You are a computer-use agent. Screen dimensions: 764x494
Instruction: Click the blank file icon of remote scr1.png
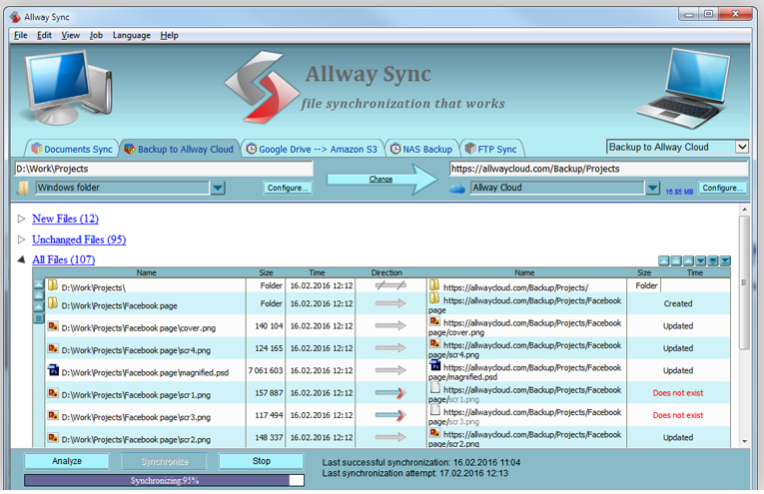coord(435,388)
